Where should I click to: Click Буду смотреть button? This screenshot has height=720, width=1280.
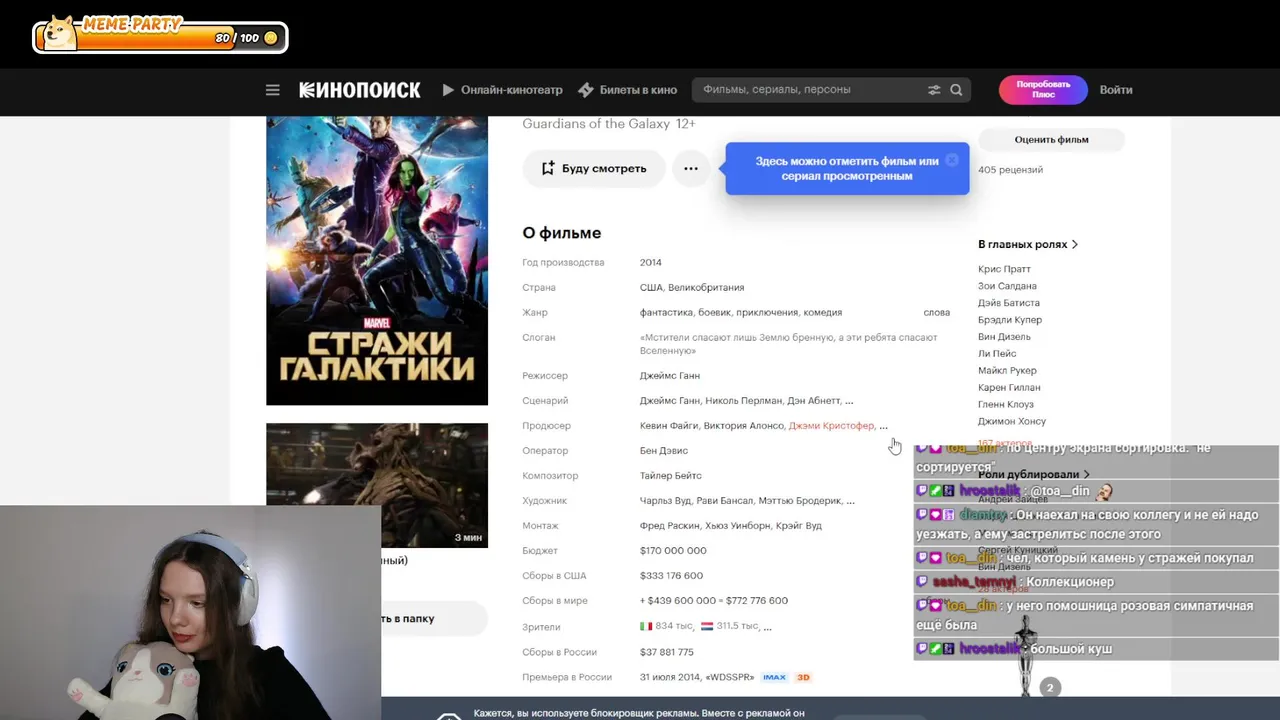click(594, 168)
